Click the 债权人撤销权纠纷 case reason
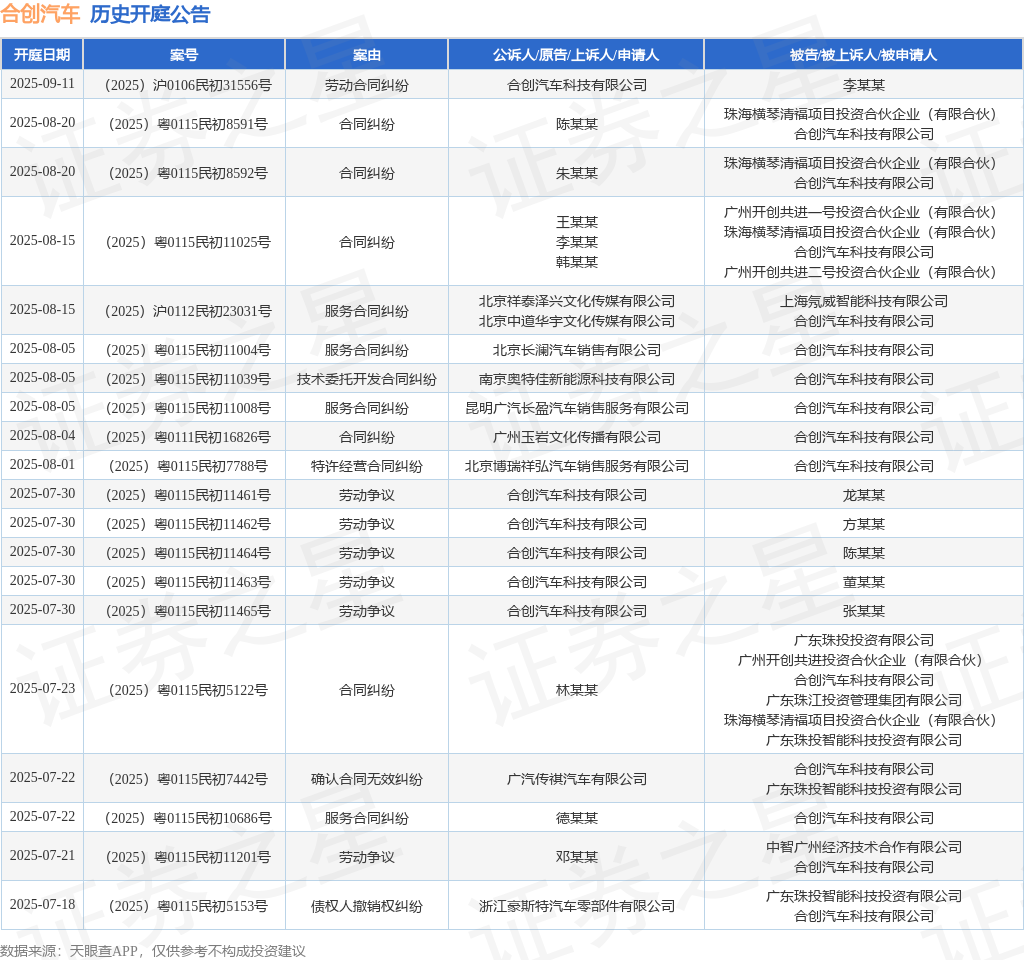 coord(366,906)
